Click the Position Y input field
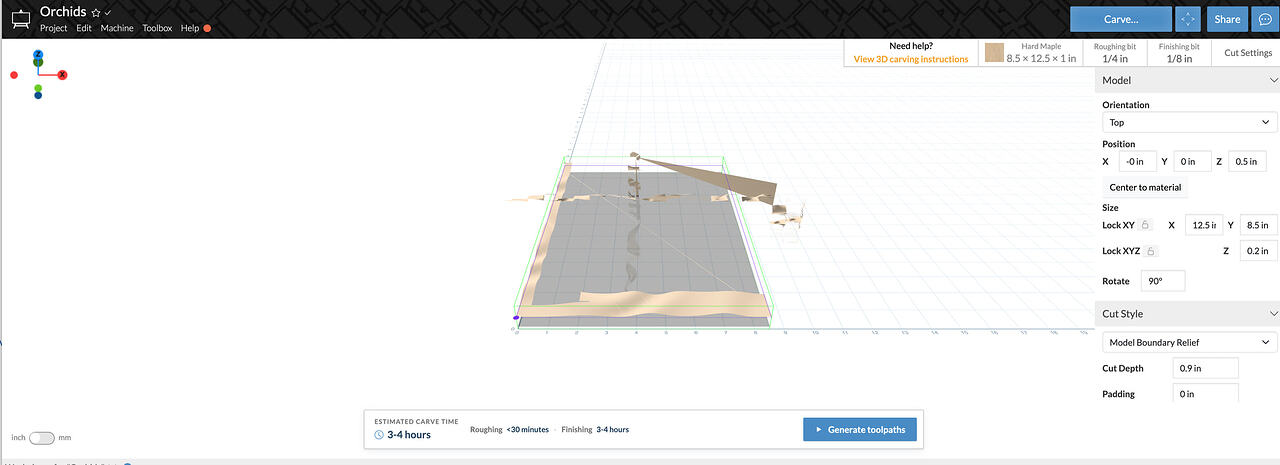The width and height of the screenshot is (1280, 465). 1190,161
